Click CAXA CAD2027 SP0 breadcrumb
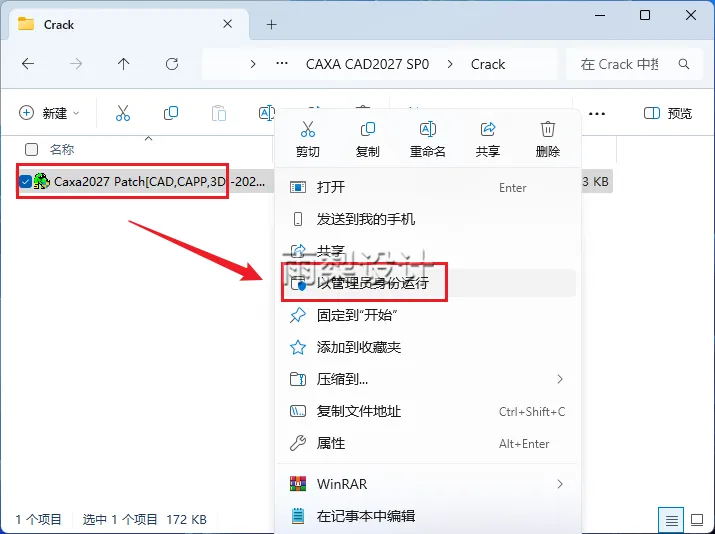The image size is (715, 534). click(x=367, y=64)
